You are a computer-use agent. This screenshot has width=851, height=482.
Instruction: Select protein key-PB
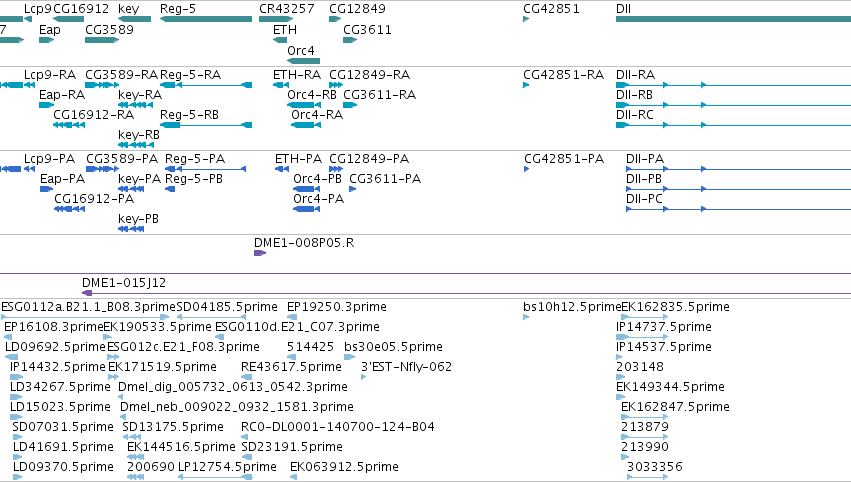[x=131, y=229]
